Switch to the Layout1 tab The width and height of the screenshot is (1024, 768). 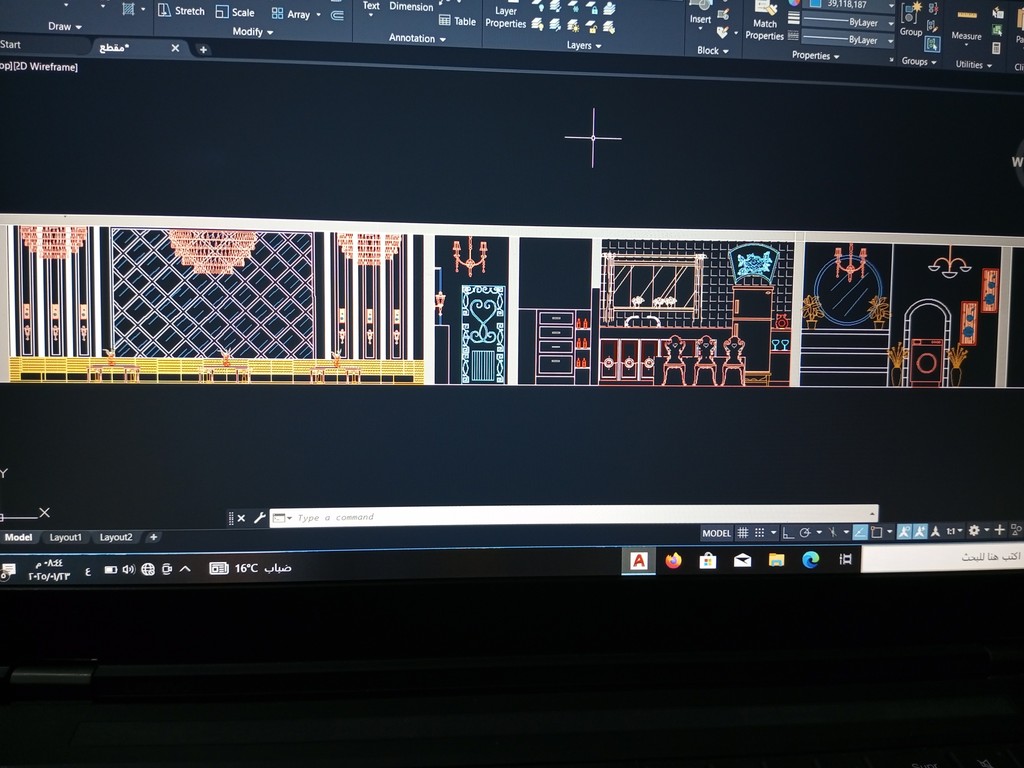(66, 537)
